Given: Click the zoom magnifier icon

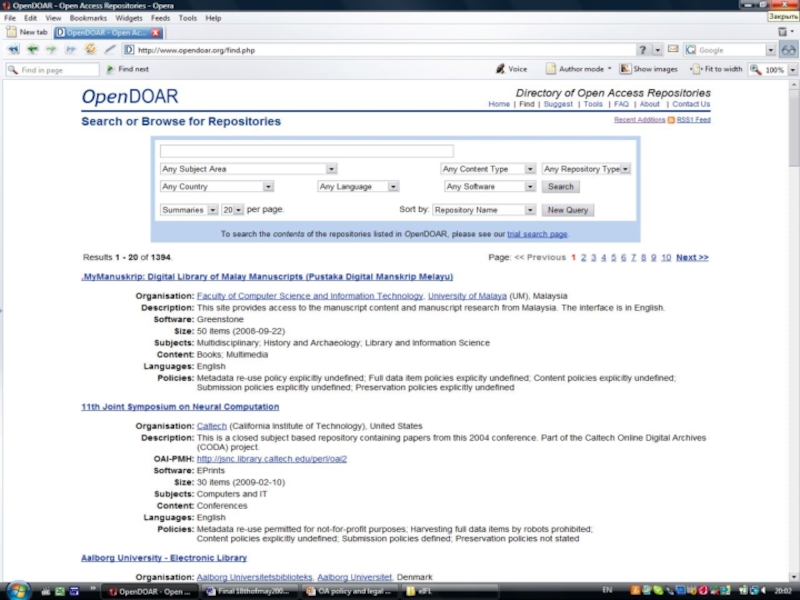Looking at the screenshot, I should [x=756, y=69].
